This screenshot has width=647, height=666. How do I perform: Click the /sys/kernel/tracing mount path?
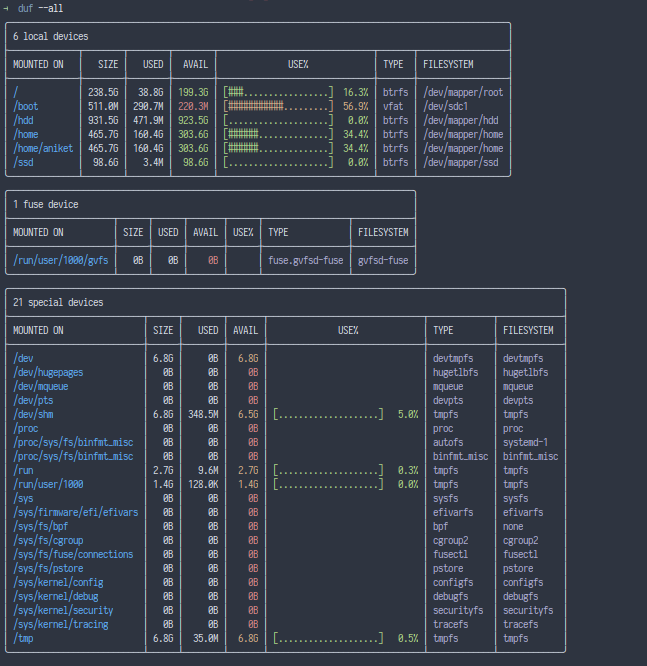[x=61, y=624]
